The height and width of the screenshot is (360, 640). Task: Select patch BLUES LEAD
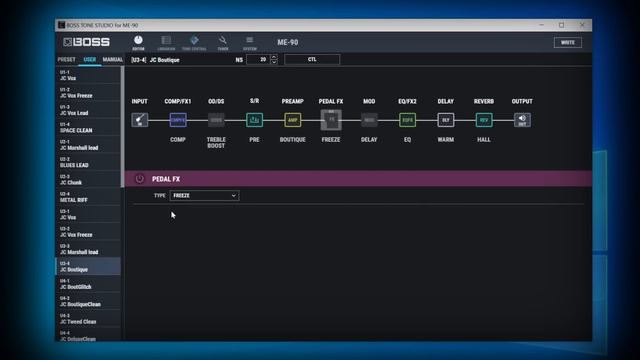[x=88, y=162]
